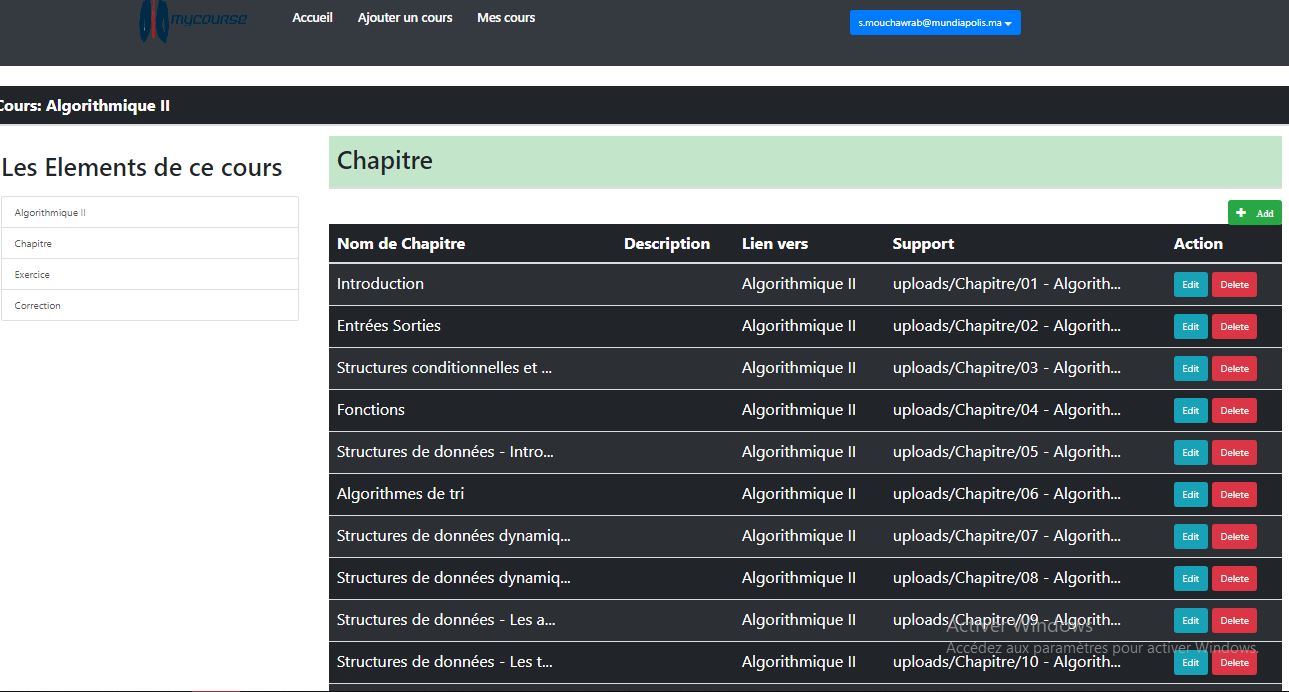Click the uploads/Chapitre/03 support path
Image resolution: width=1289 pixels, height=692 pixels.
click(1007, 368)
